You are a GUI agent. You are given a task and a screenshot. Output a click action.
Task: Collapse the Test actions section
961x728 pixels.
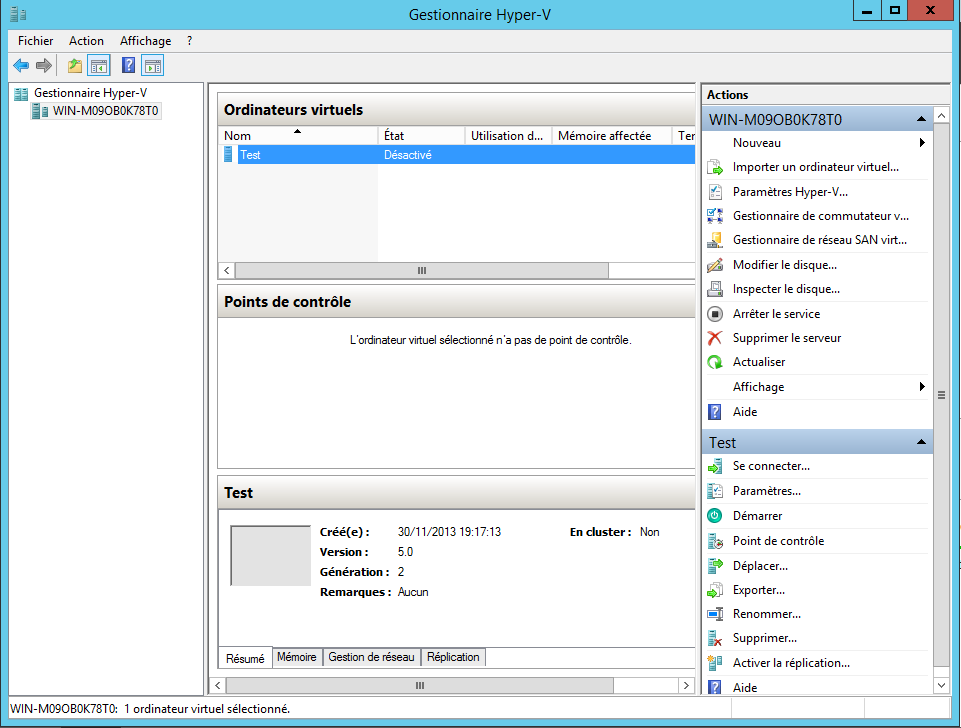[921, 442]
